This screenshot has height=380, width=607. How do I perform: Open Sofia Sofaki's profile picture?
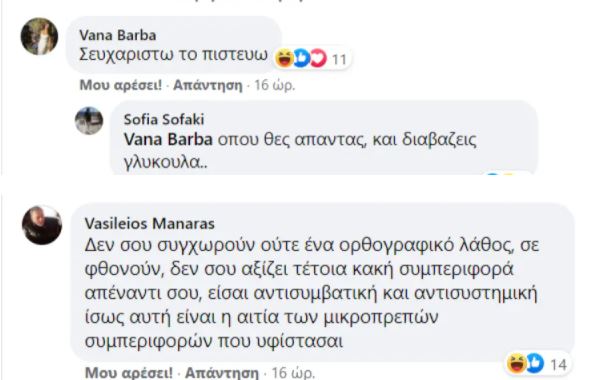tap(89, 121)
